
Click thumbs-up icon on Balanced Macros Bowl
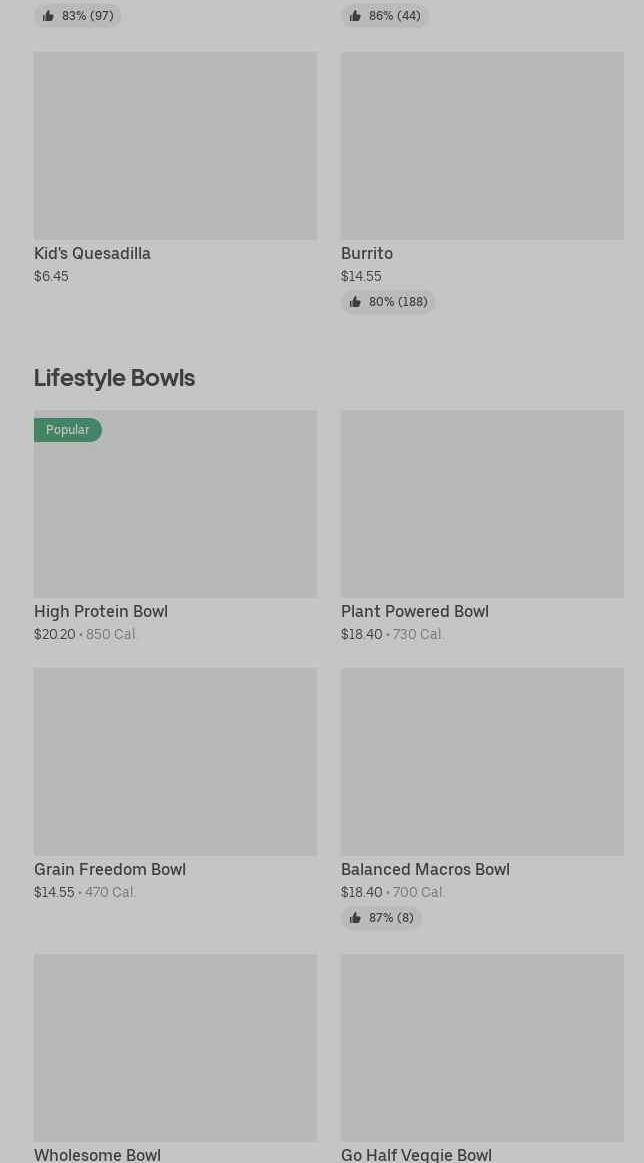click(x=355, y=918)
